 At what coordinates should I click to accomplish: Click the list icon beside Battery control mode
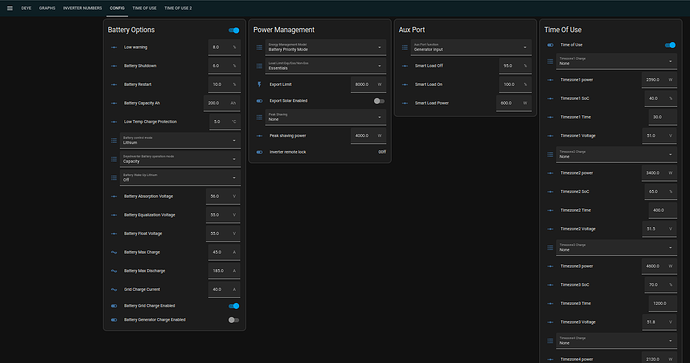click(114, 140)
